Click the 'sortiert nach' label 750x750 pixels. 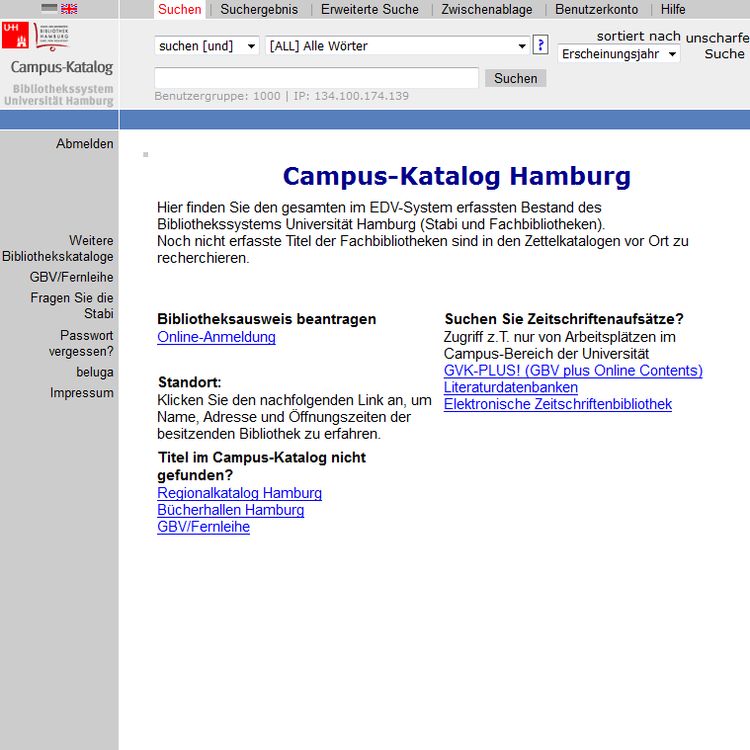pos(638,36)
